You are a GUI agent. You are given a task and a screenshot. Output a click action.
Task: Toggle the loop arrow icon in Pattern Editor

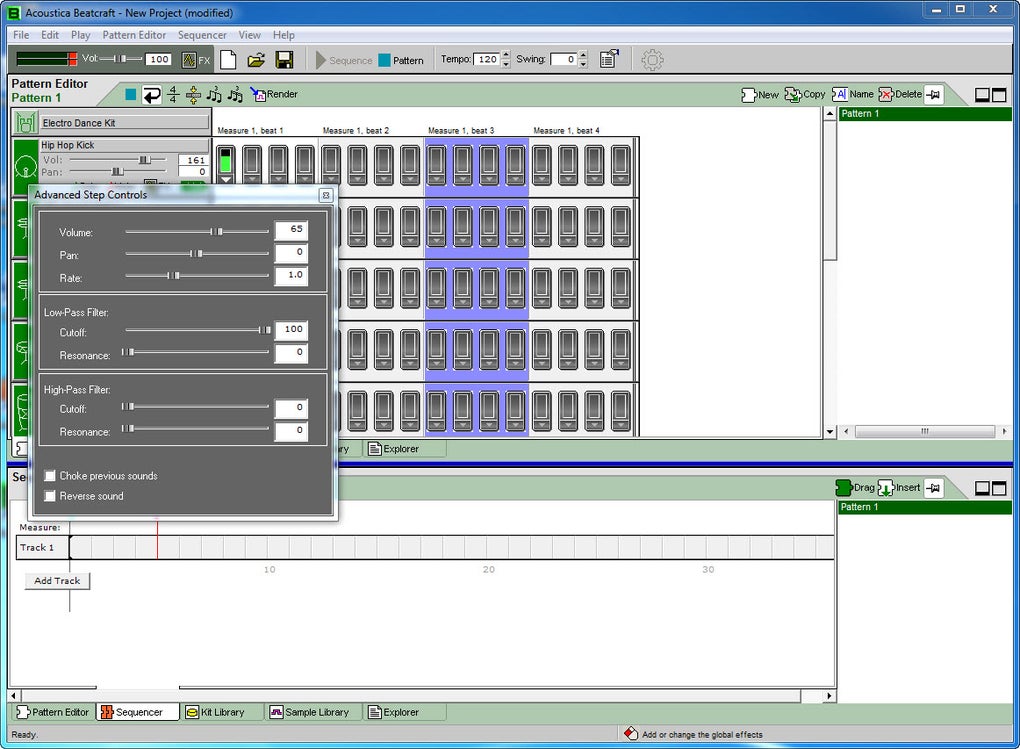[152, 95]
